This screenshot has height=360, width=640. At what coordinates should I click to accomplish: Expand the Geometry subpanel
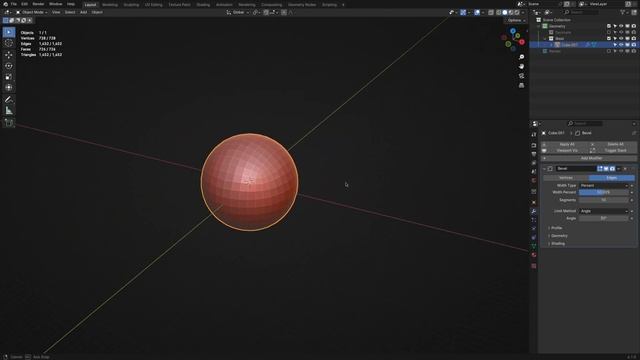tap(558, 236)
